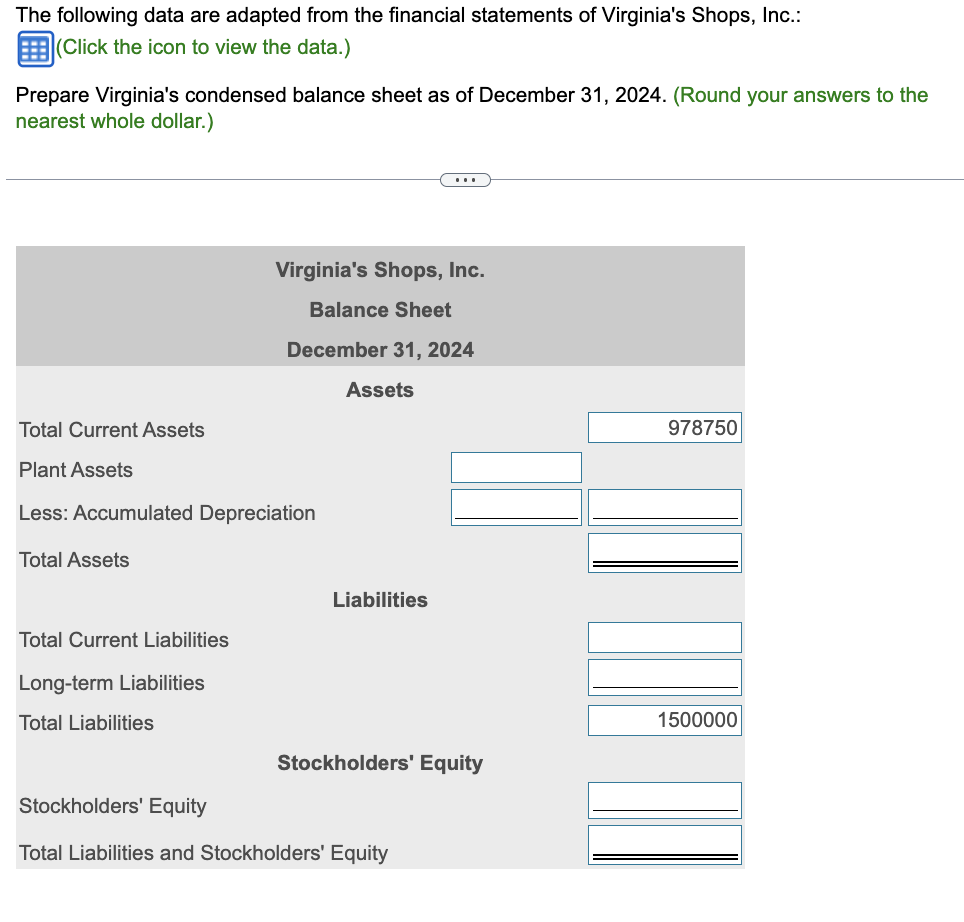Click the Total Liabilities and Stockholders' Equity field
The height and width of the screenshot is (922, 964).
tap(665, 845)
